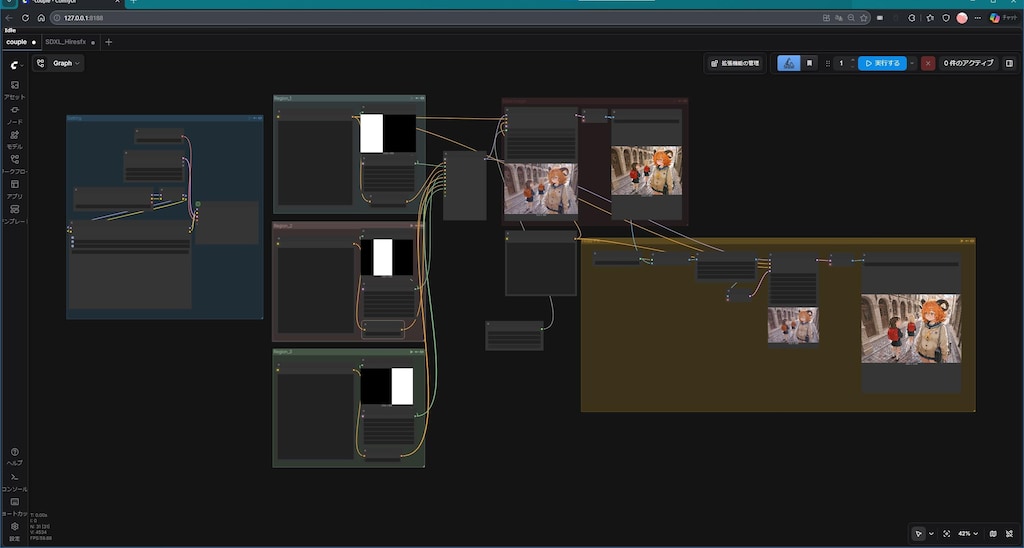Click the blue highlighted toolbar icon

pos(789,63)
